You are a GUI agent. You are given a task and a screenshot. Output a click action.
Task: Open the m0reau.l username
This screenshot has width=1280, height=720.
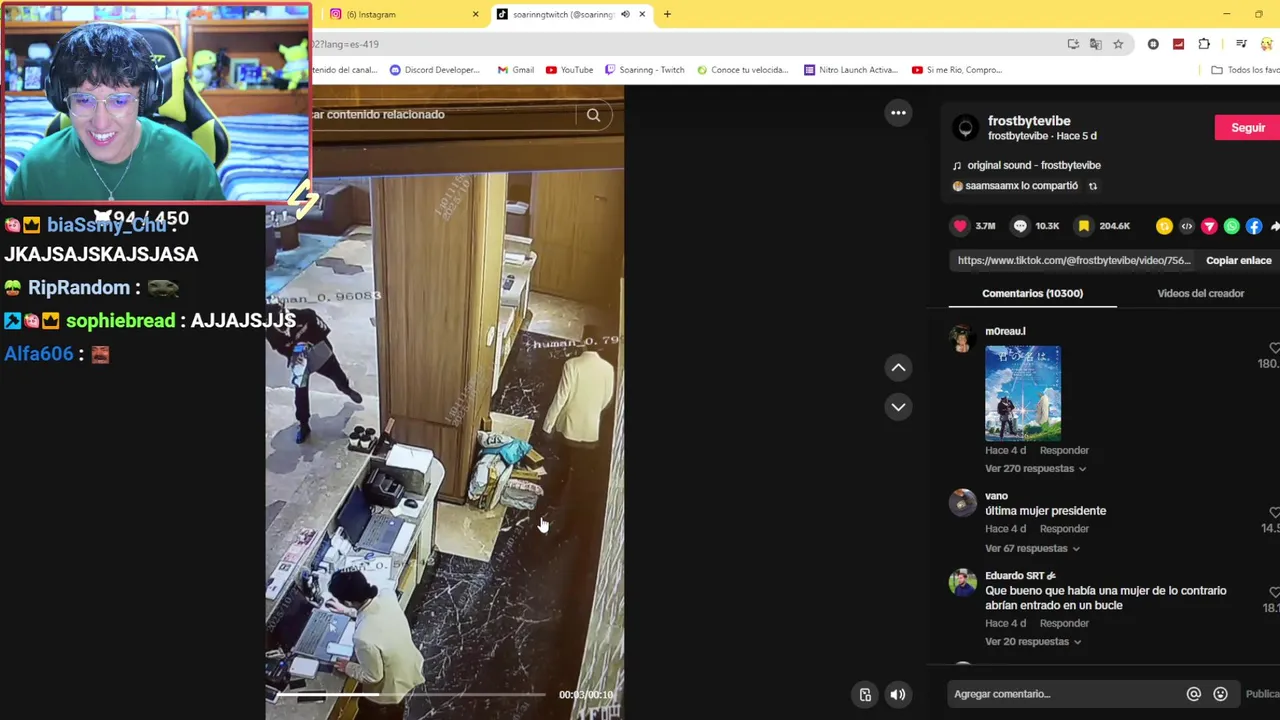(1005, 331)
